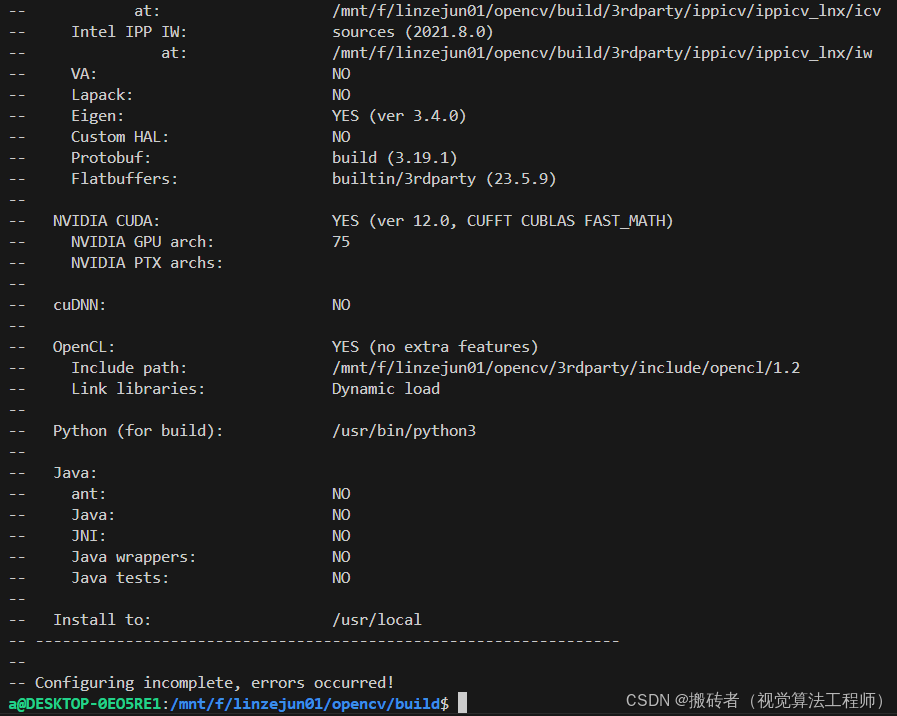Screen dimensions: 897x716
Task: Select the Java wrappers NO status
Action: 341,556
